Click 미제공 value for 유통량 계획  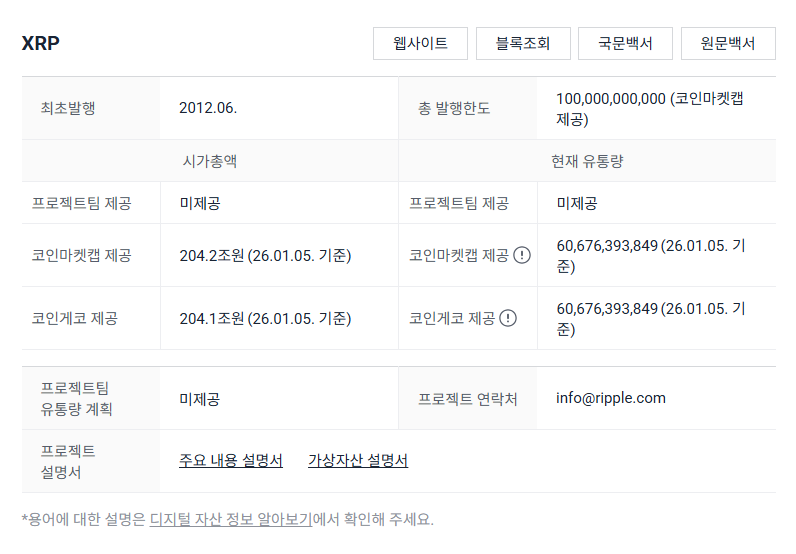point(200,399)
